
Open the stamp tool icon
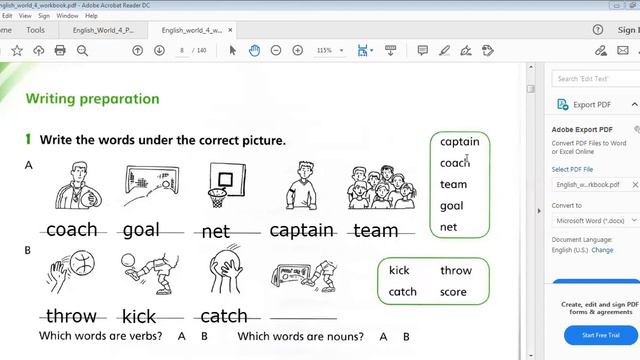(x=488, y=51)
